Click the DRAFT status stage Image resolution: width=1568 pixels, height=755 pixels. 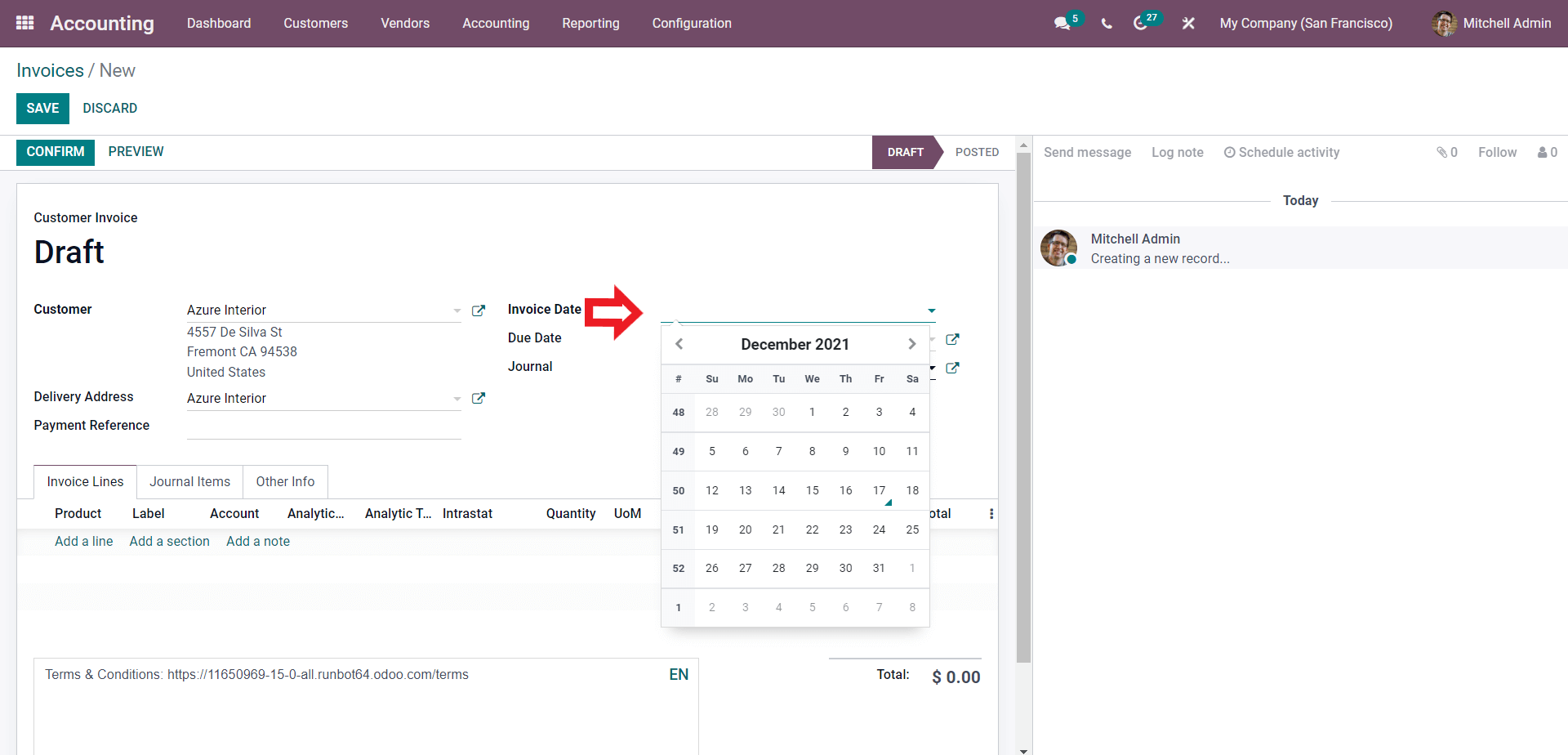point(905,152)
